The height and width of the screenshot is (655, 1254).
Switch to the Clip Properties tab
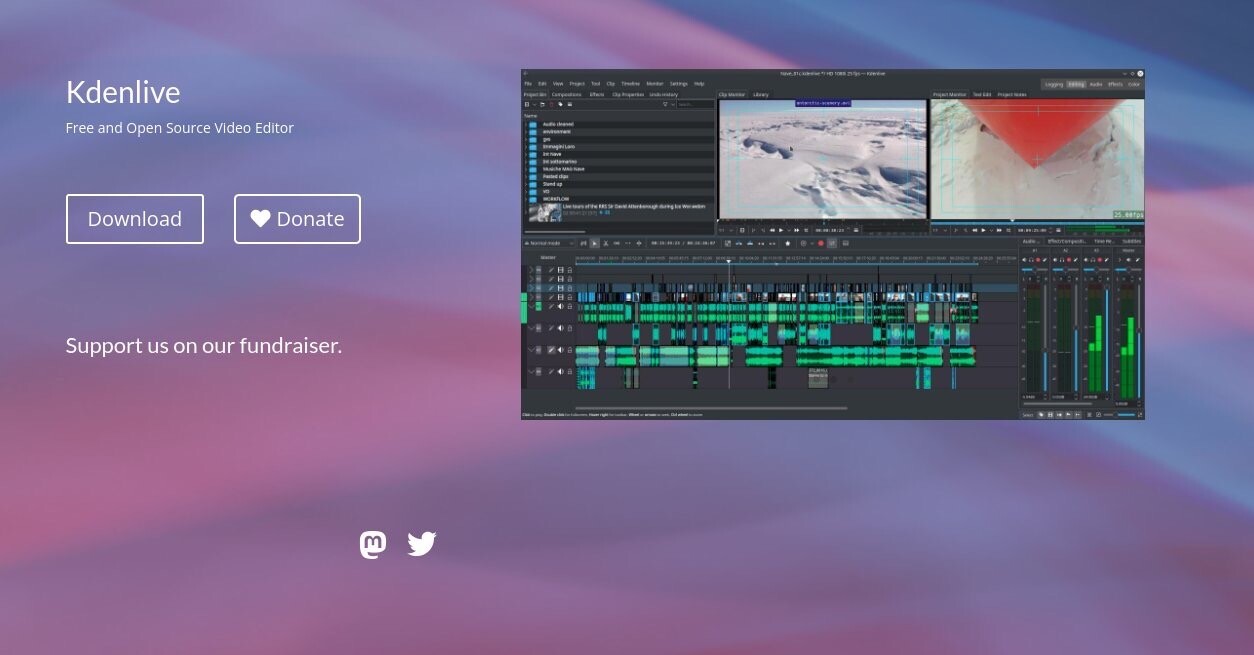click(x=628, y=95)
